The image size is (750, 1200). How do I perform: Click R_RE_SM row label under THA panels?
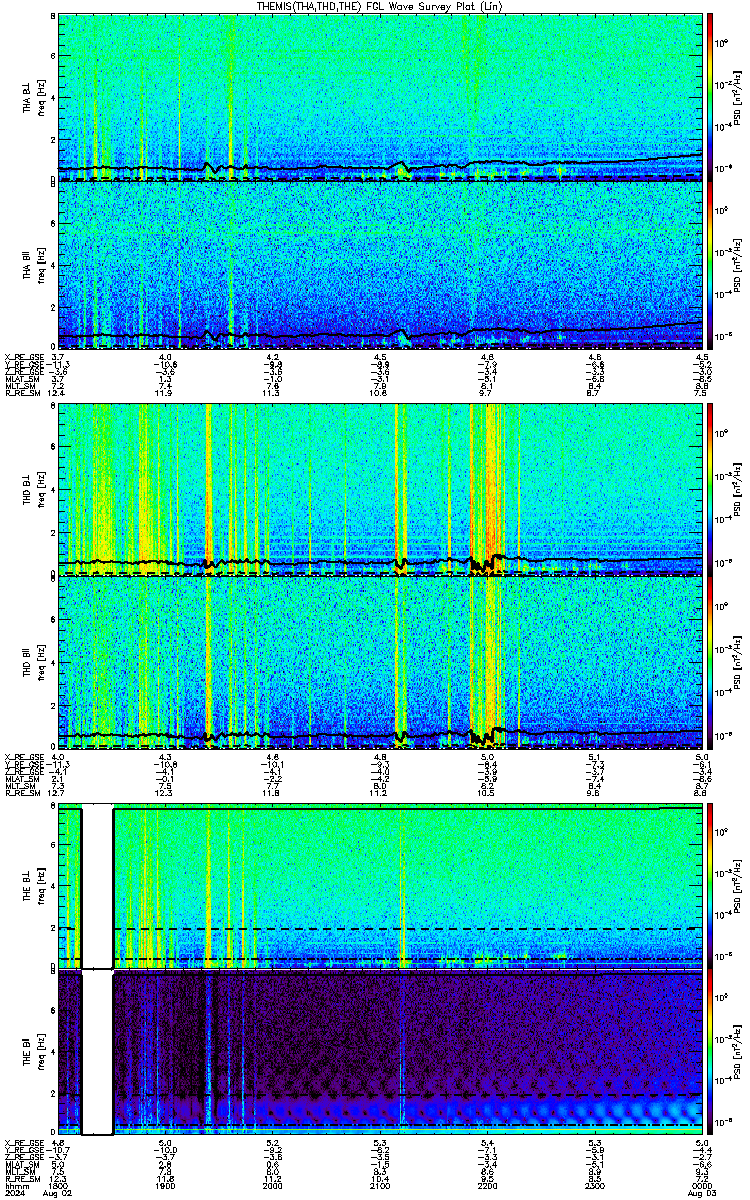point(22,394)
